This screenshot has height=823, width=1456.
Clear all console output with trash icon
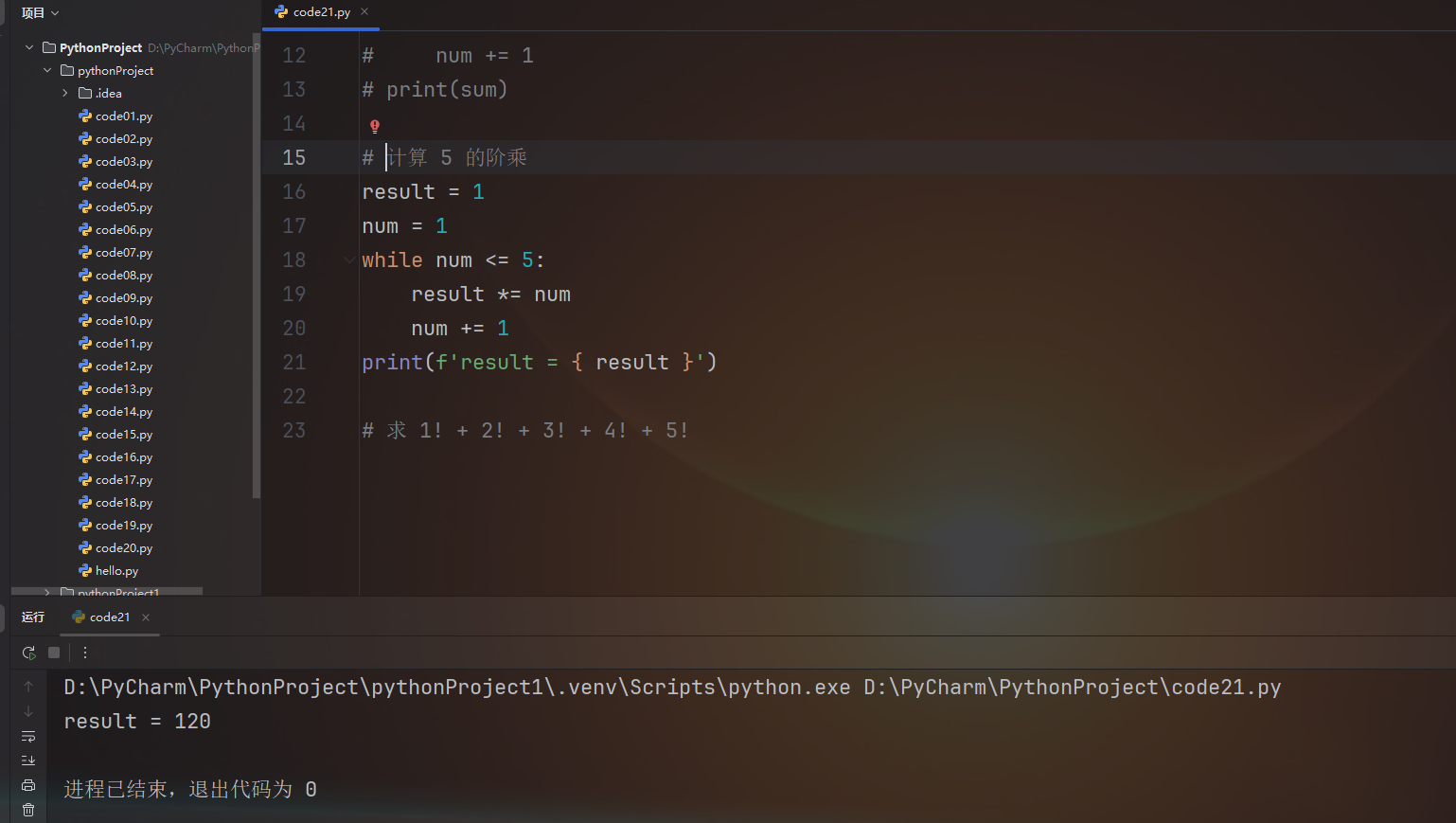coord(28,810)
